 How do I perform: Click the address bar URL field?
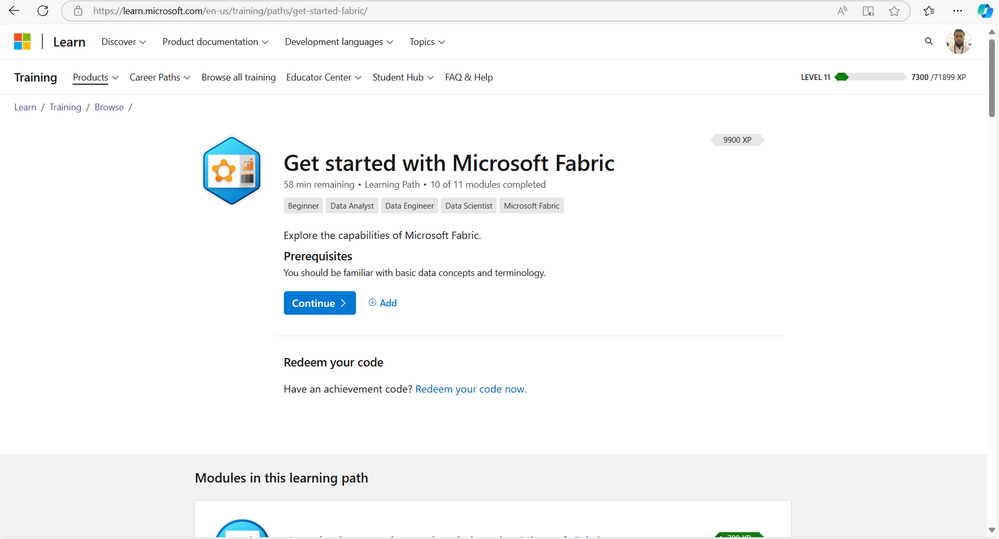(x=450, y=11)
